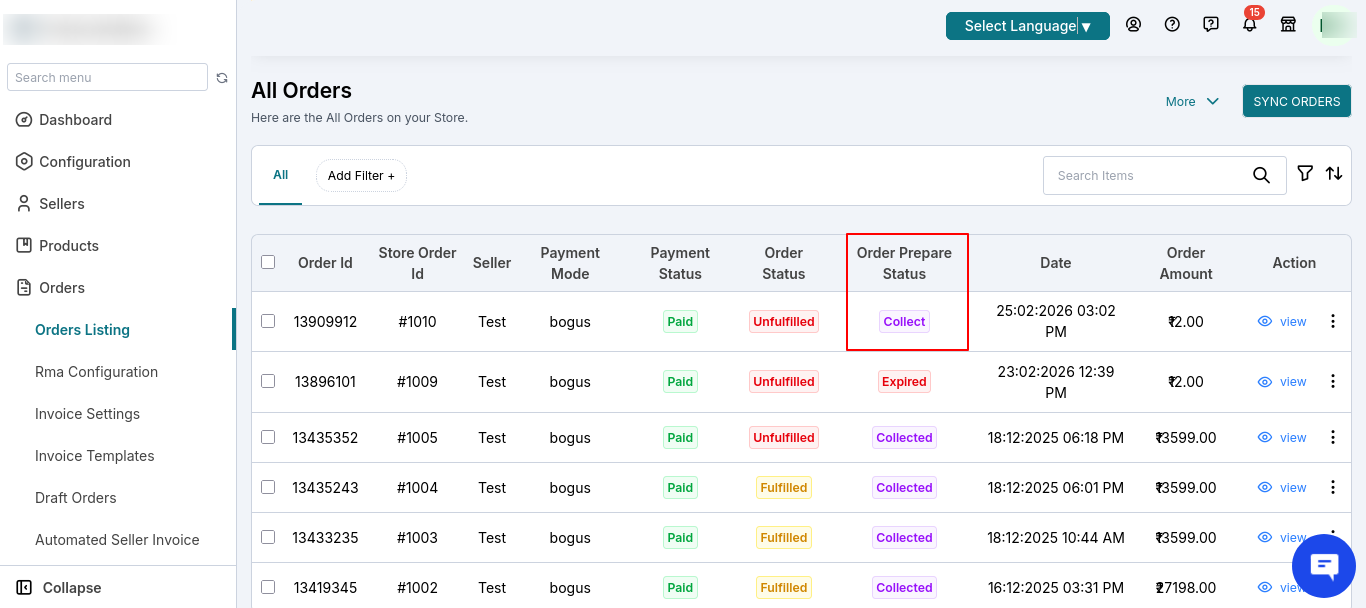Open the store front icon in header
This screenshot has height=608, width=1366.
(1289, 25)
